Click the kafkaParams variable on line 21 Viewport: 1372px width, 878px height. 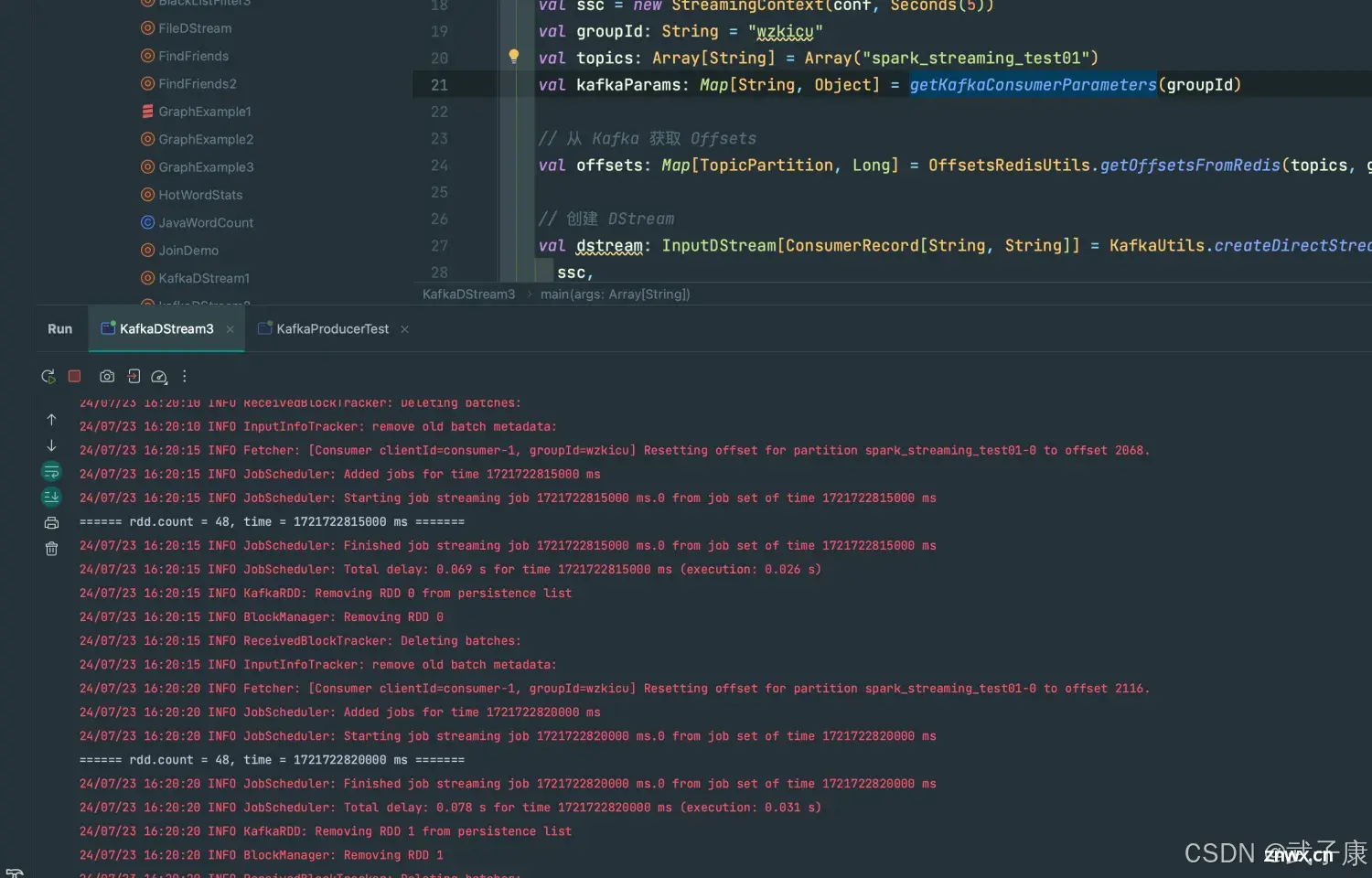628,84
